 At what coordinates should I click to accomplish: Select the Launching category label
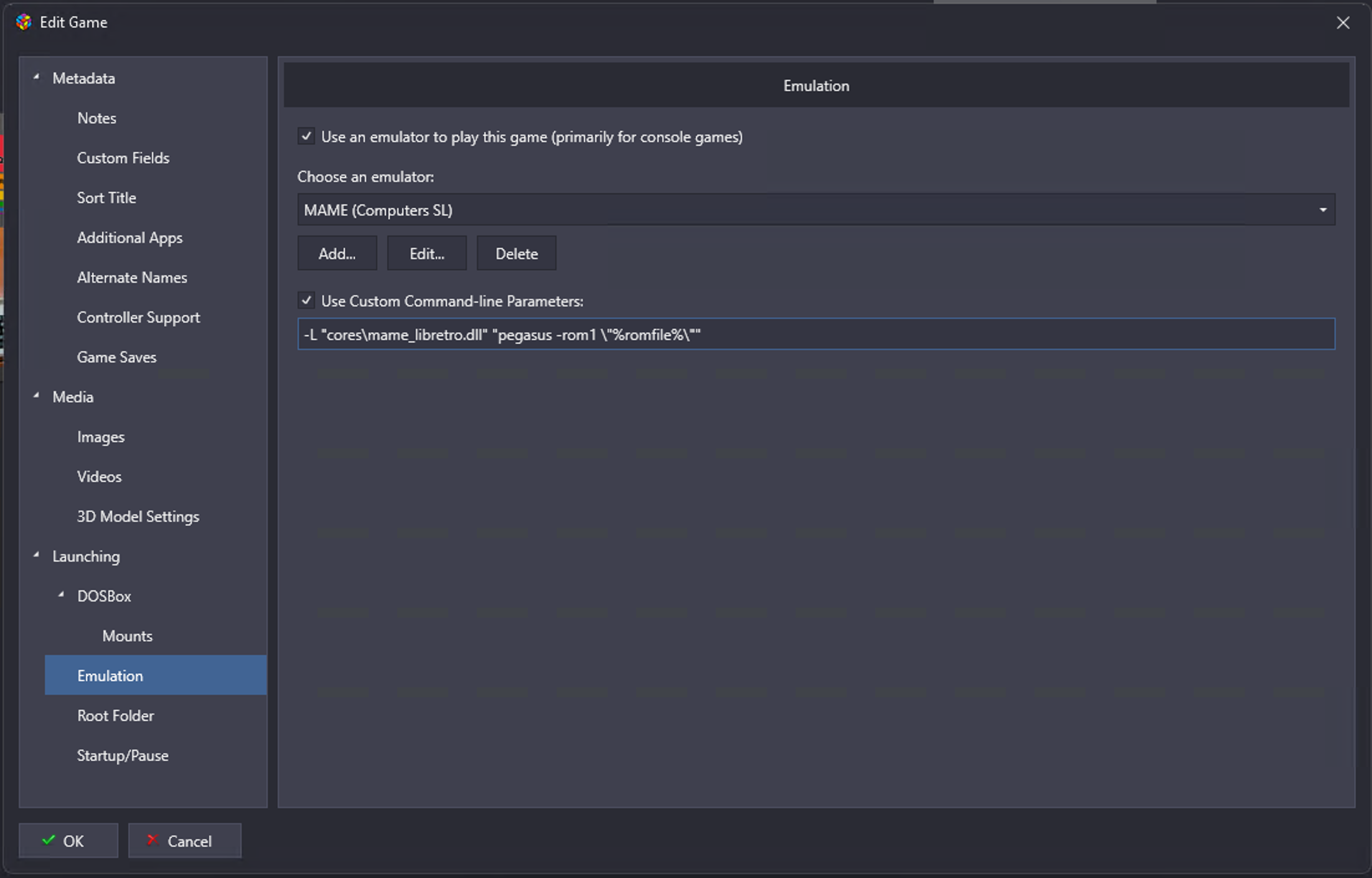click(86, 557)
